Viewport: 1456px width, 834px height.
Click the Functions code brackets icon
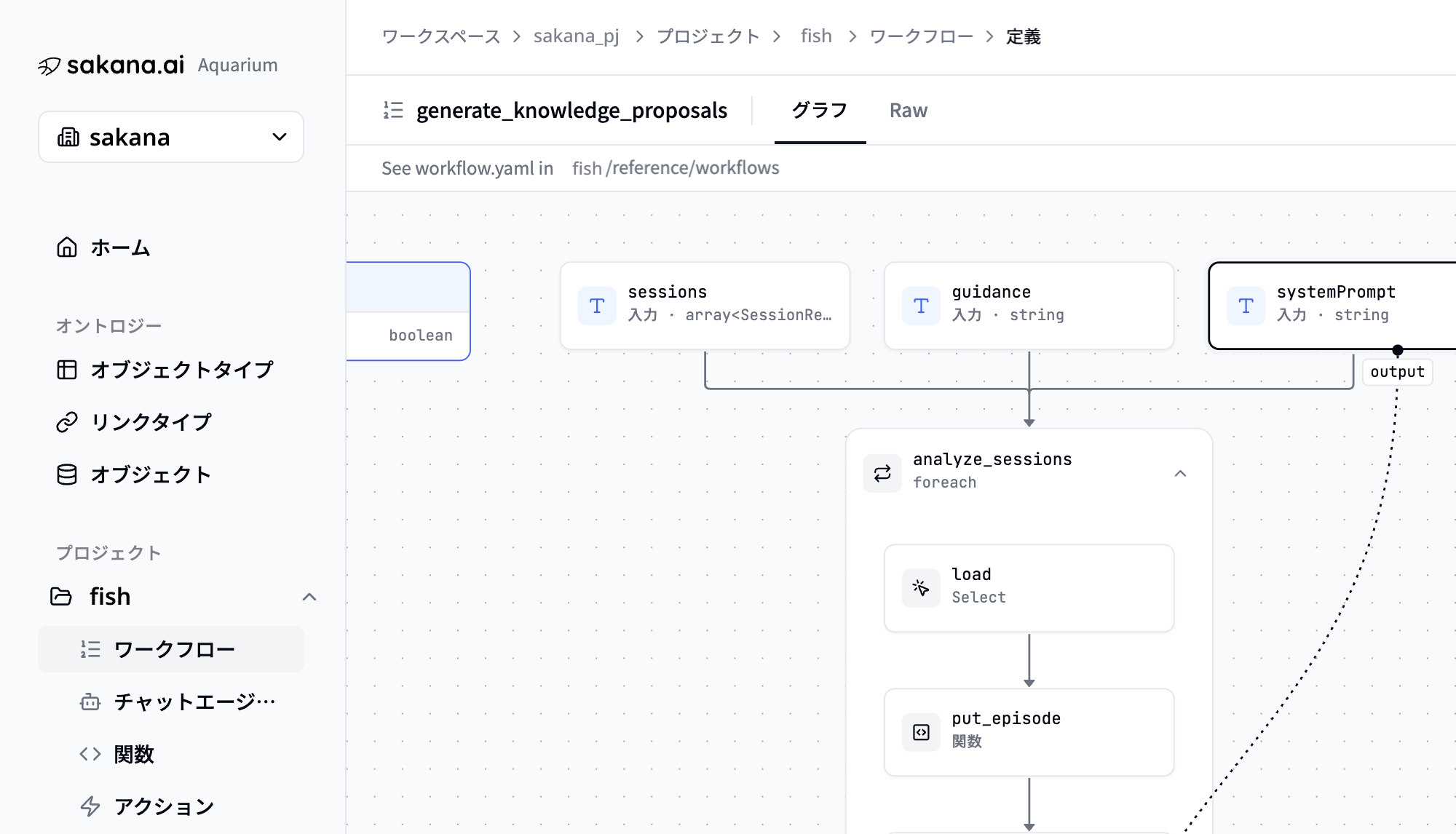point(90,754)
